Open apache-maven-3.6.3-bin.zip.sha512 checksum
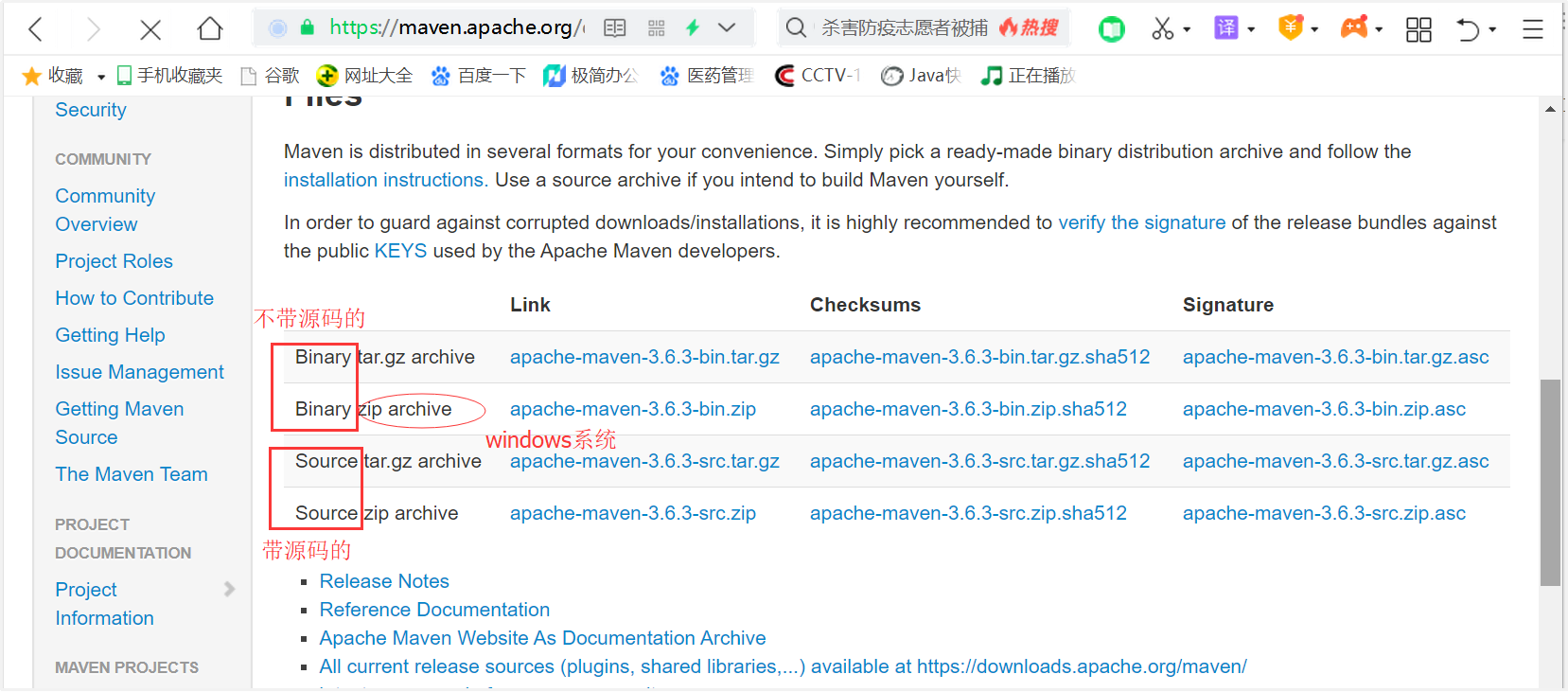The image size is (1568, 692). 968,409
